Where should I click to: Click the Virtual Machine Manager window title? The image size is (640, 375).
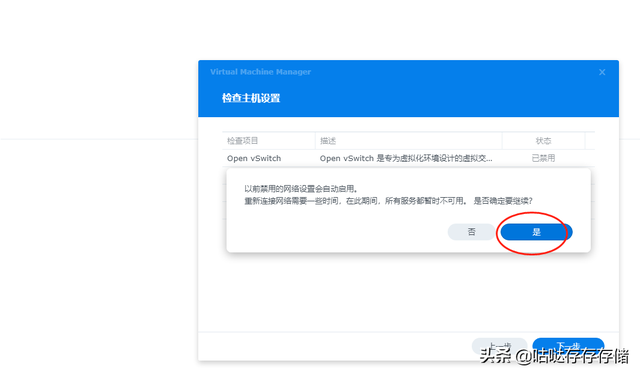pos(260,72)
